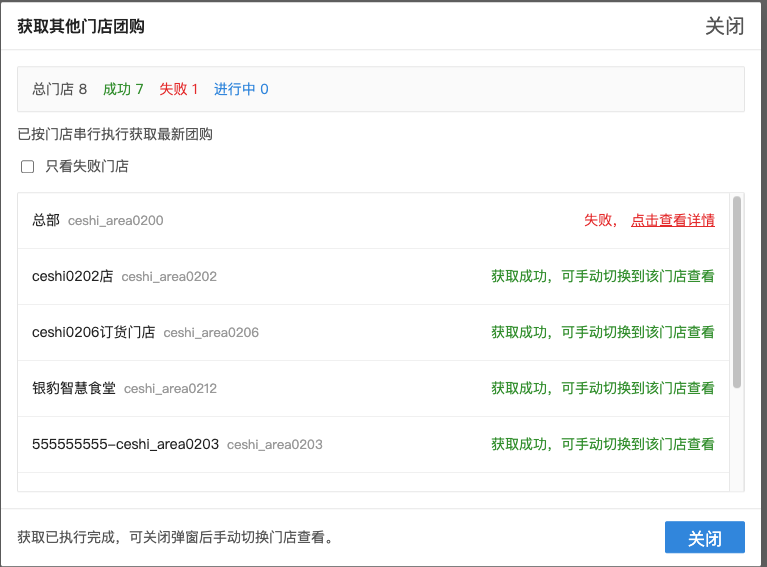Click success status of 银豹智慧食堂 row
The width and height of the screenshot is (767, 567).
[x=603, y=388]
